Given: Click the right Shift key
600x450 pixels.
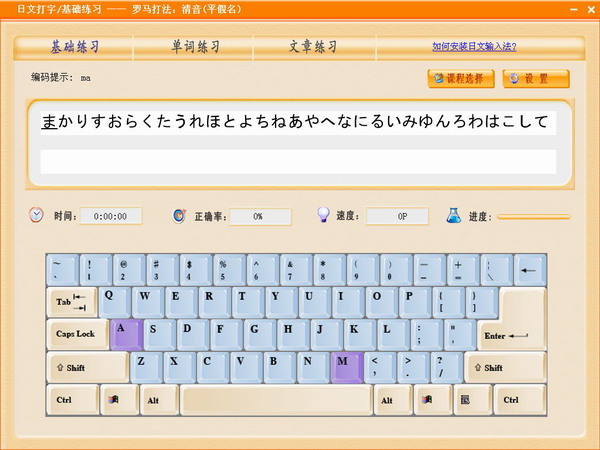Looking at the screenshot, I should tap(505, 368).
